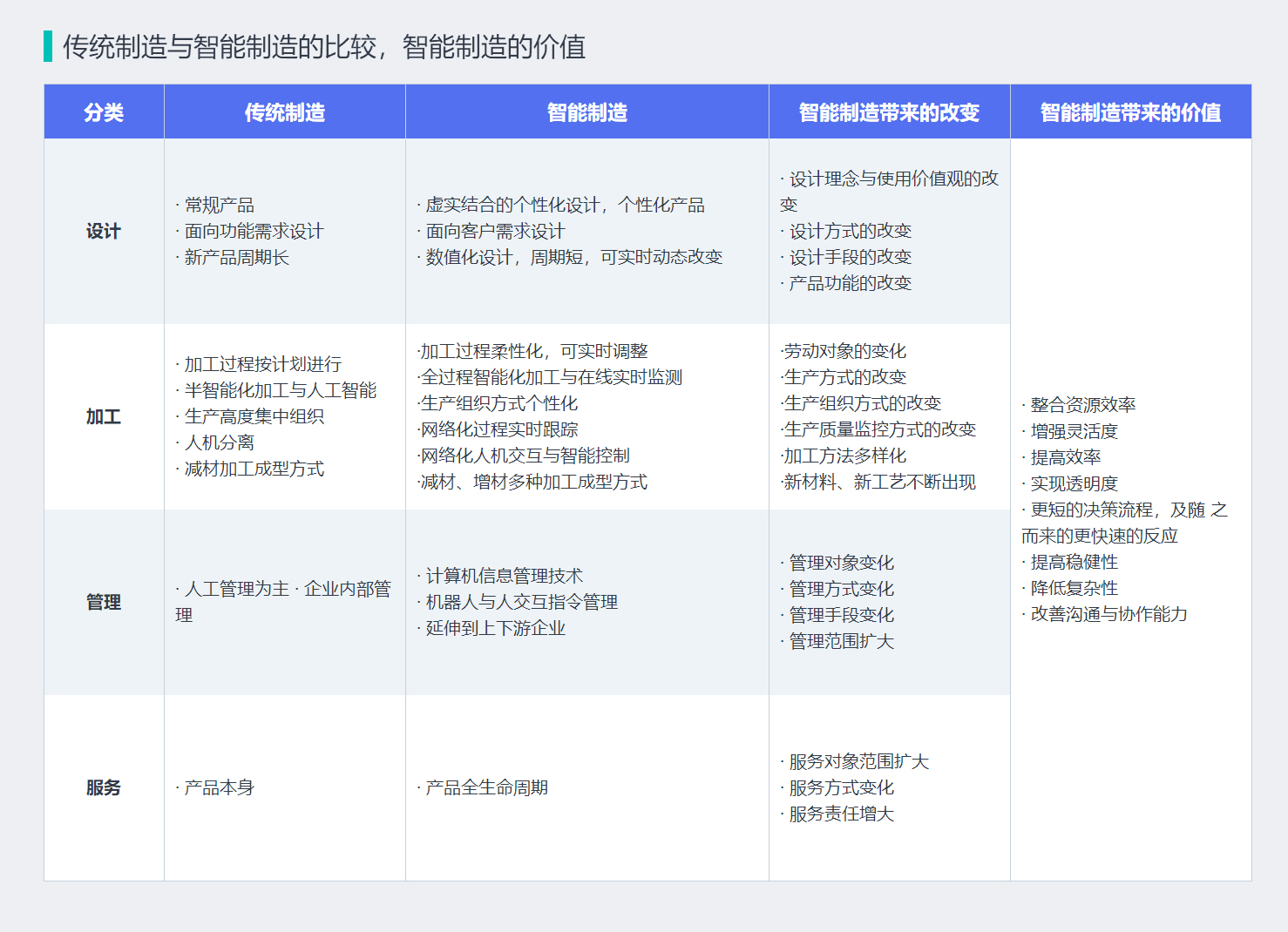Click the text 管理方式变化

point(837,590)
